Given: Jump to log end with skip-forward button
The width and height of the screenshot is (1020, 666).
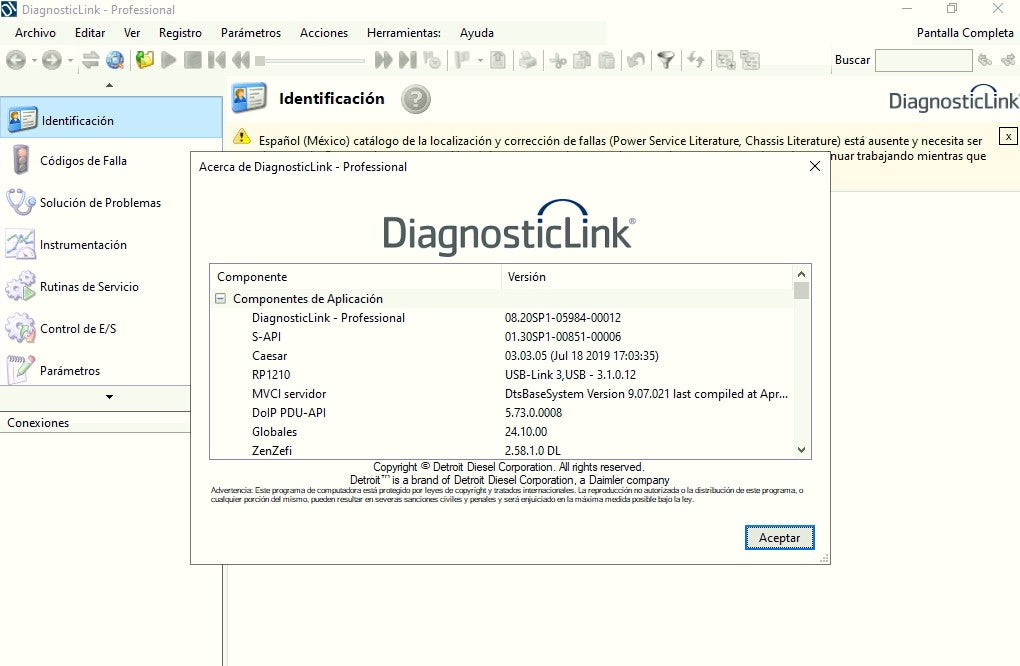Looking at the screenshot, I should coord(408,60).
